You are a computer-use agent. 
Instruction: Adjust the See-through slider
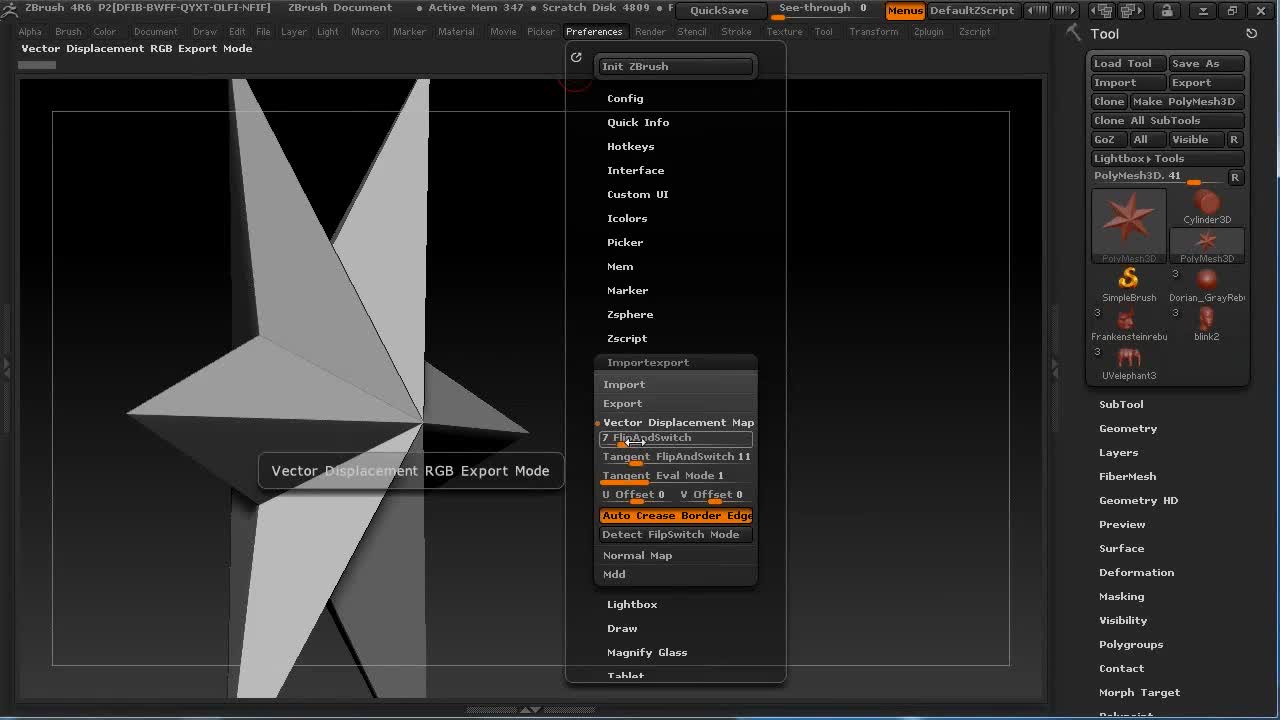pyautogui.click(x=822, y=9)
